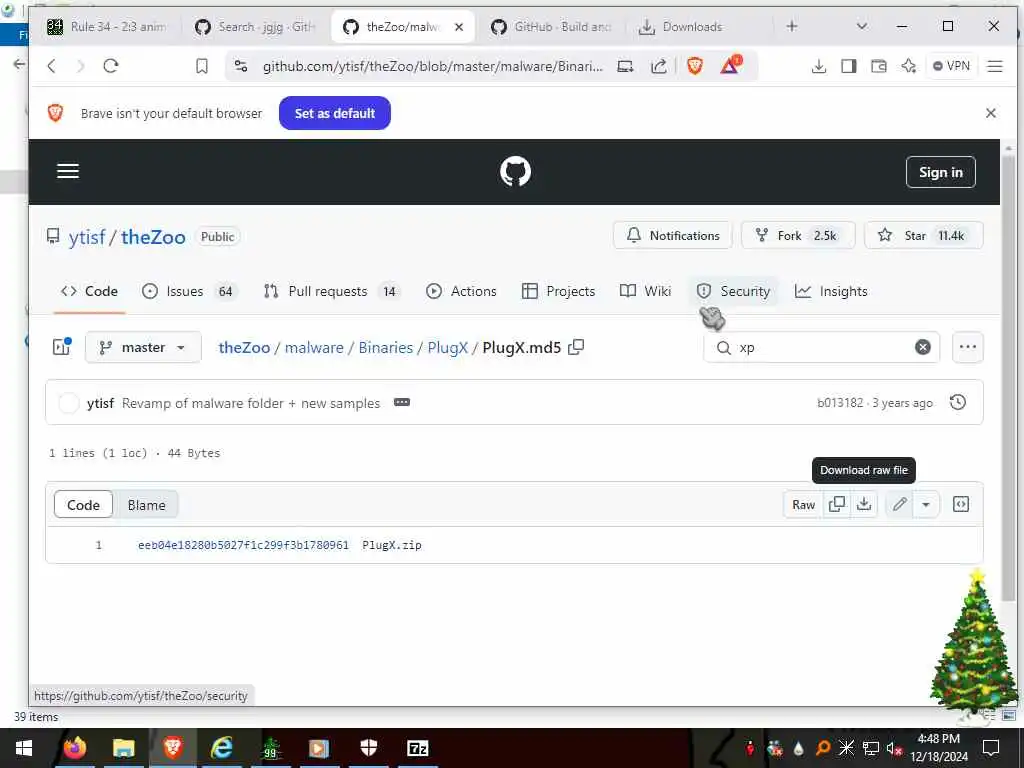Toggle the browser sidebar panel icon
Viewport: 1024px width, 768px height.
(x=848, y=66)
